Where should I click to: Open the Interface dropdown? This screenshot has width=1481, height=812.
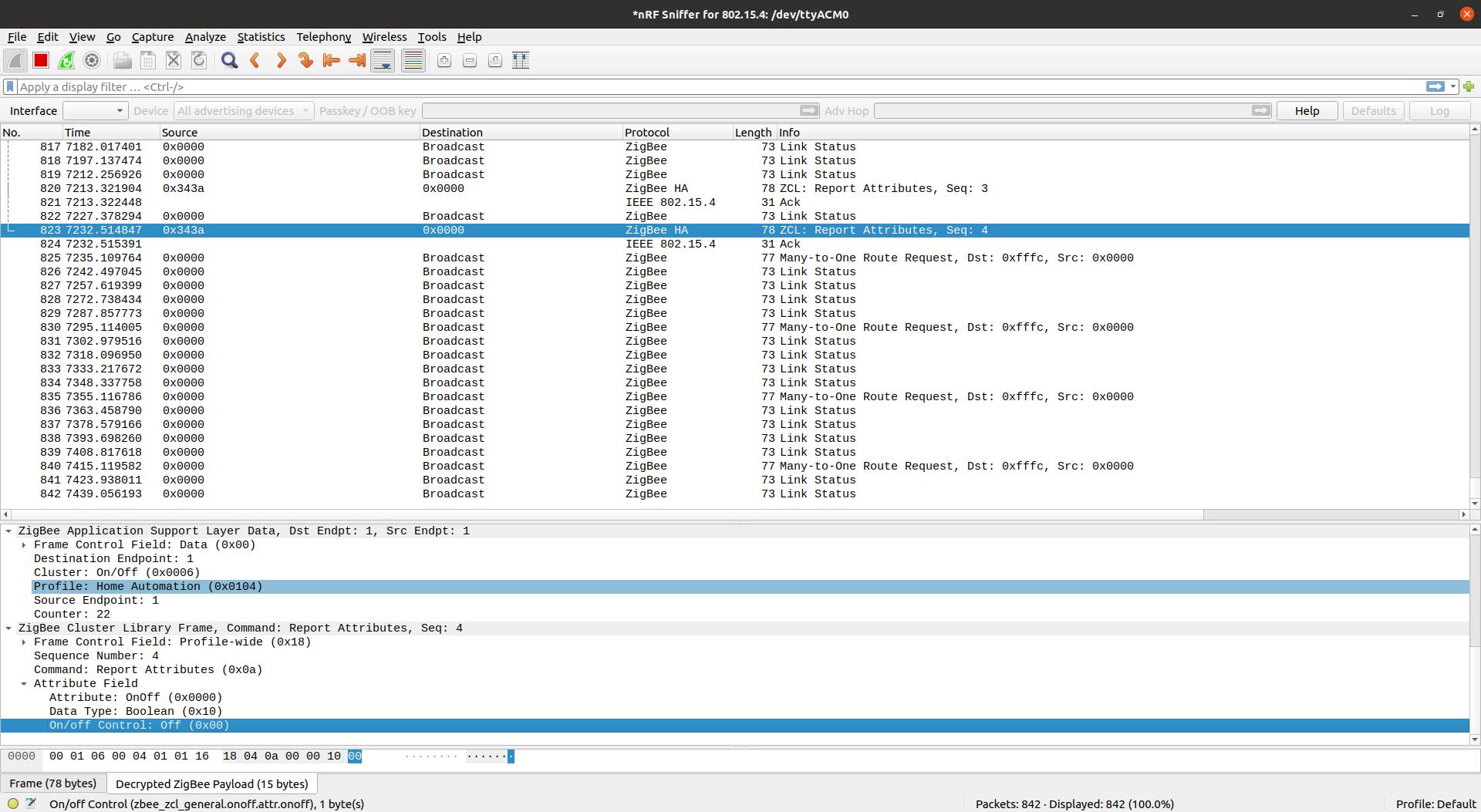coord(94,111)
